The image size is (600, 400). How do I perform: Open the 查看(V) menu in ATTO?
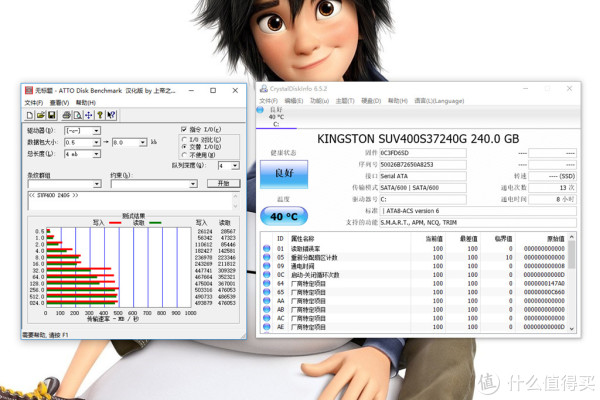click(59, 103)
